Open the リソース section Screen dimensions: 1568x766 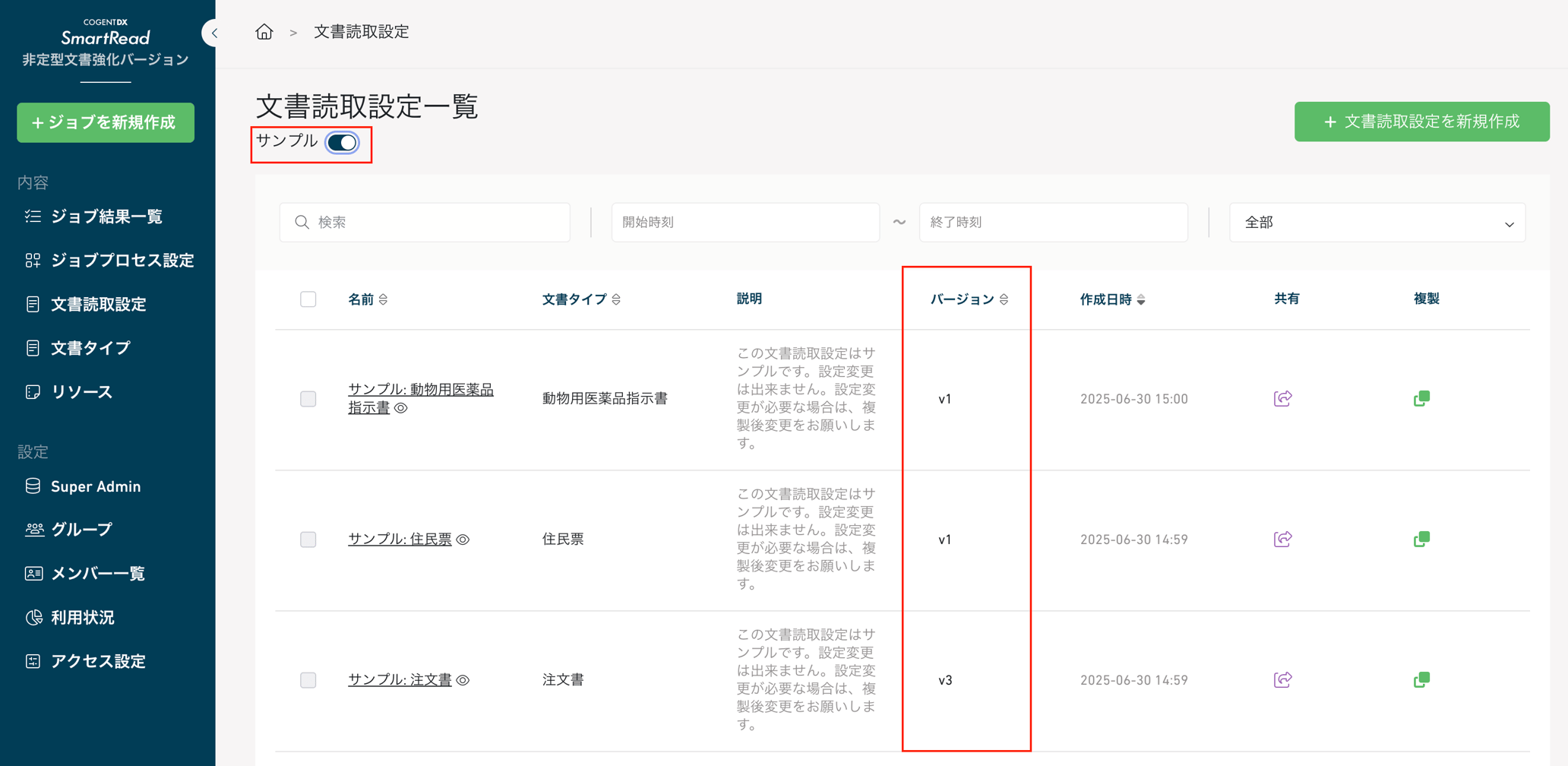[81, 391]
